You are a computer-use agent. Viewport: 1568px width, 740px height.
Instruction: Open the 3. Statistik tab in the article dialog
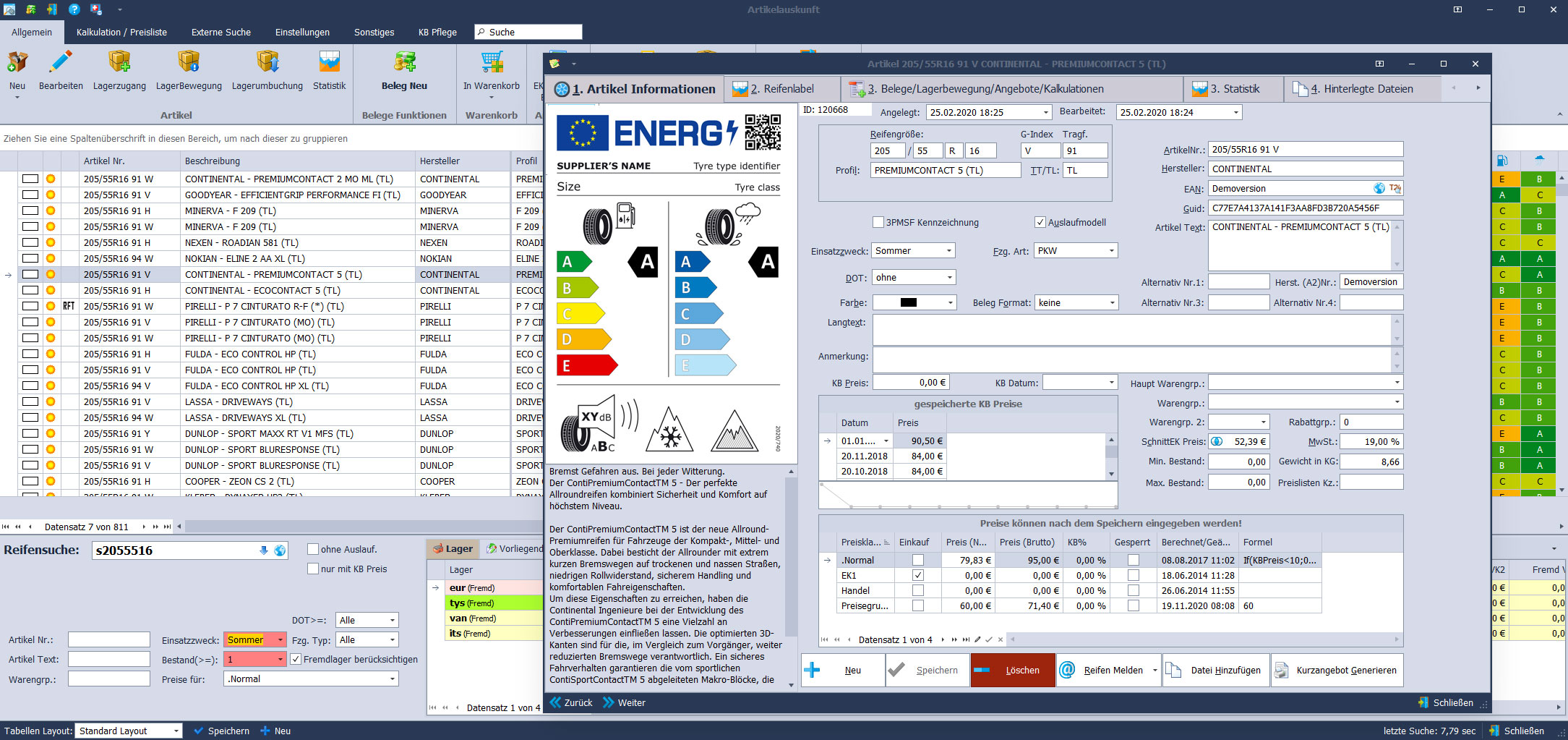pyautogui.click(x=1235, y=89)
